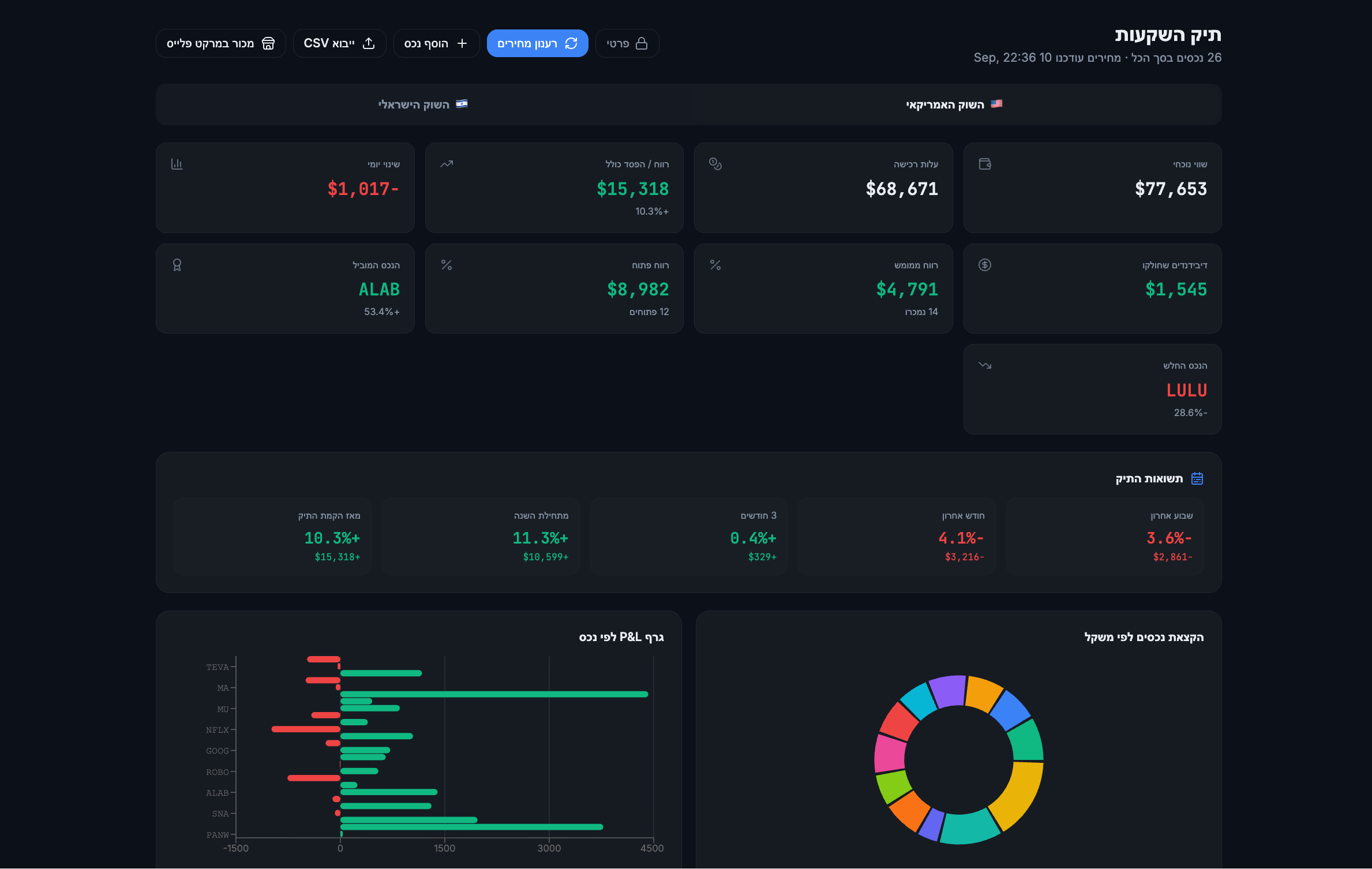Click the percent icon in realized profit card
The image size is (1372, 869).
click(715, 265)
